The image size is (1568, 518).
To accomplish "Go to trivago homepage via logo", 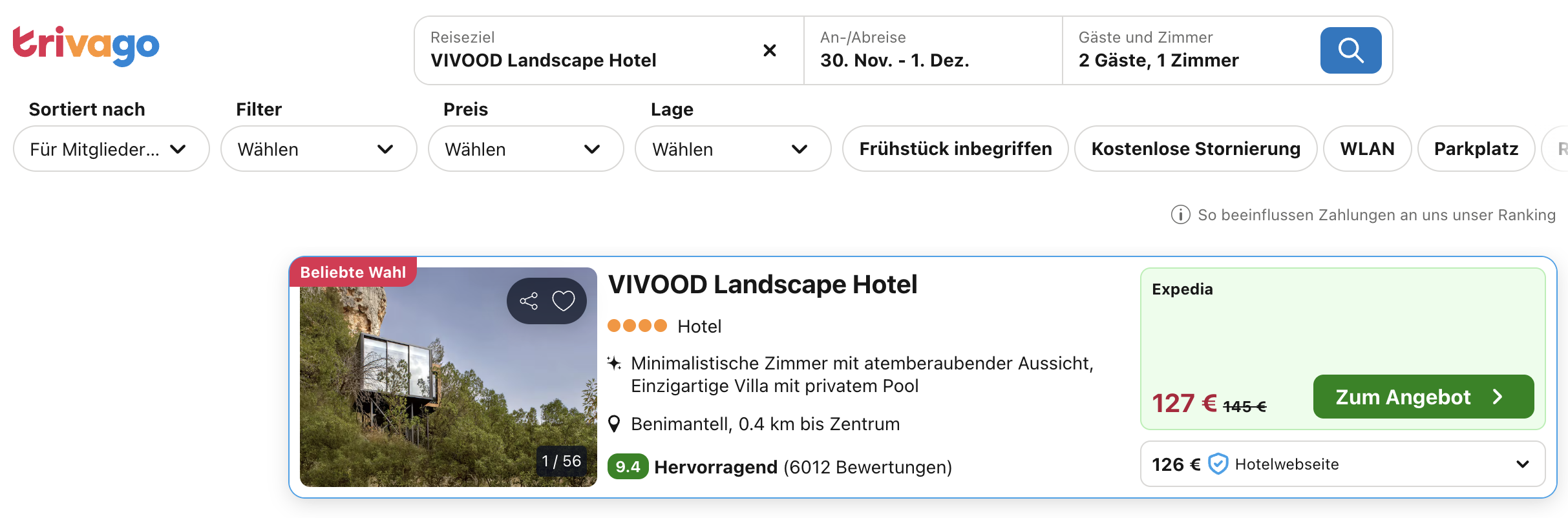I will pyautogui.click(x=86, y=45).
